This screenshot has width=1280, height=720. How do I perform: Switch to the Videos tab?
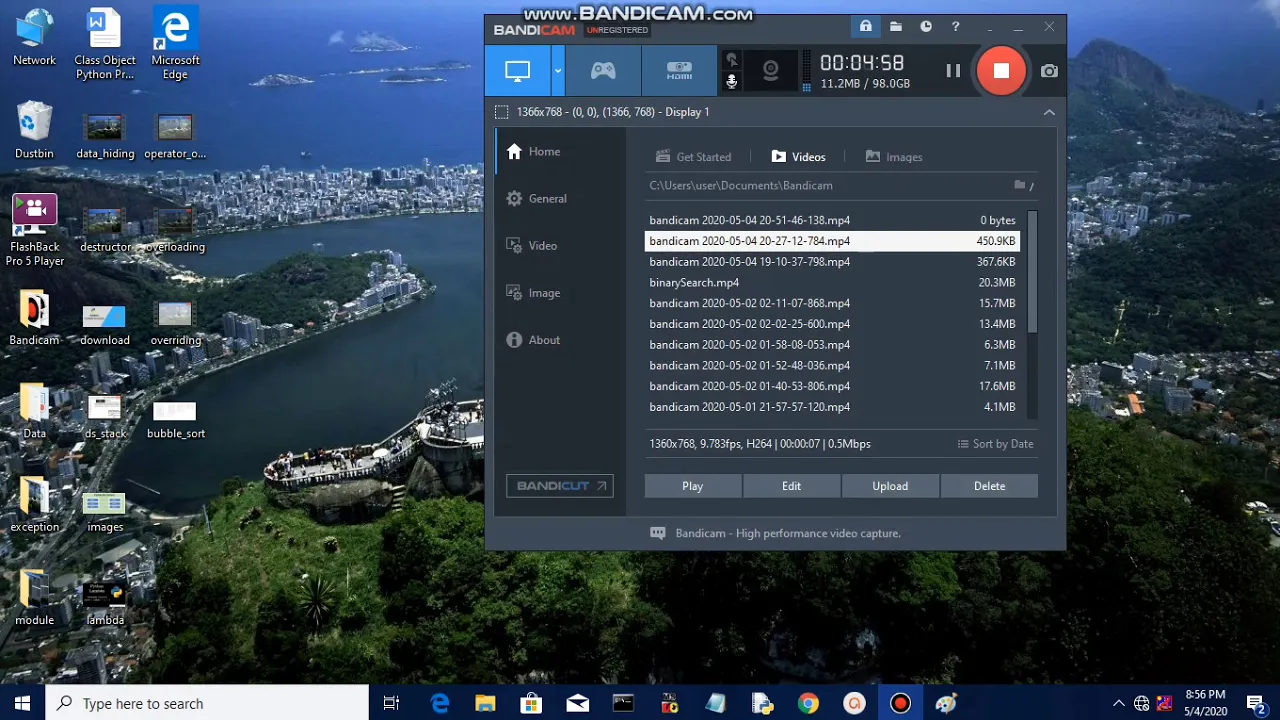coord(798,157)
